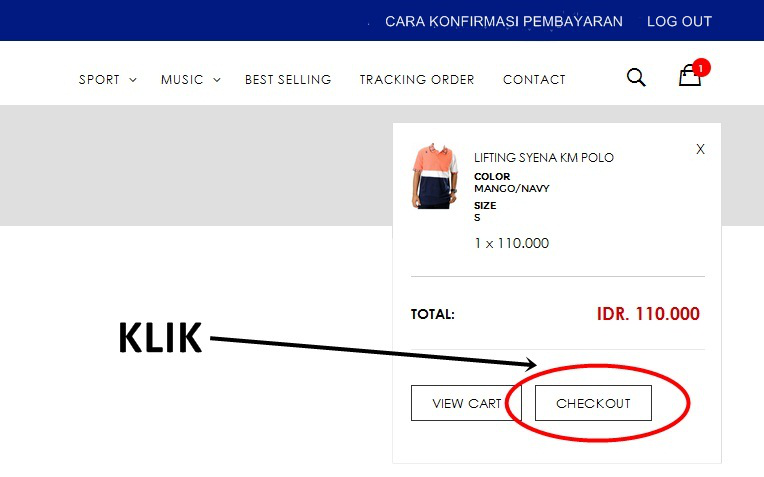764x477 pixels.
Task: Open the shopping bag cart icon
Action: [x=690, y=76]
